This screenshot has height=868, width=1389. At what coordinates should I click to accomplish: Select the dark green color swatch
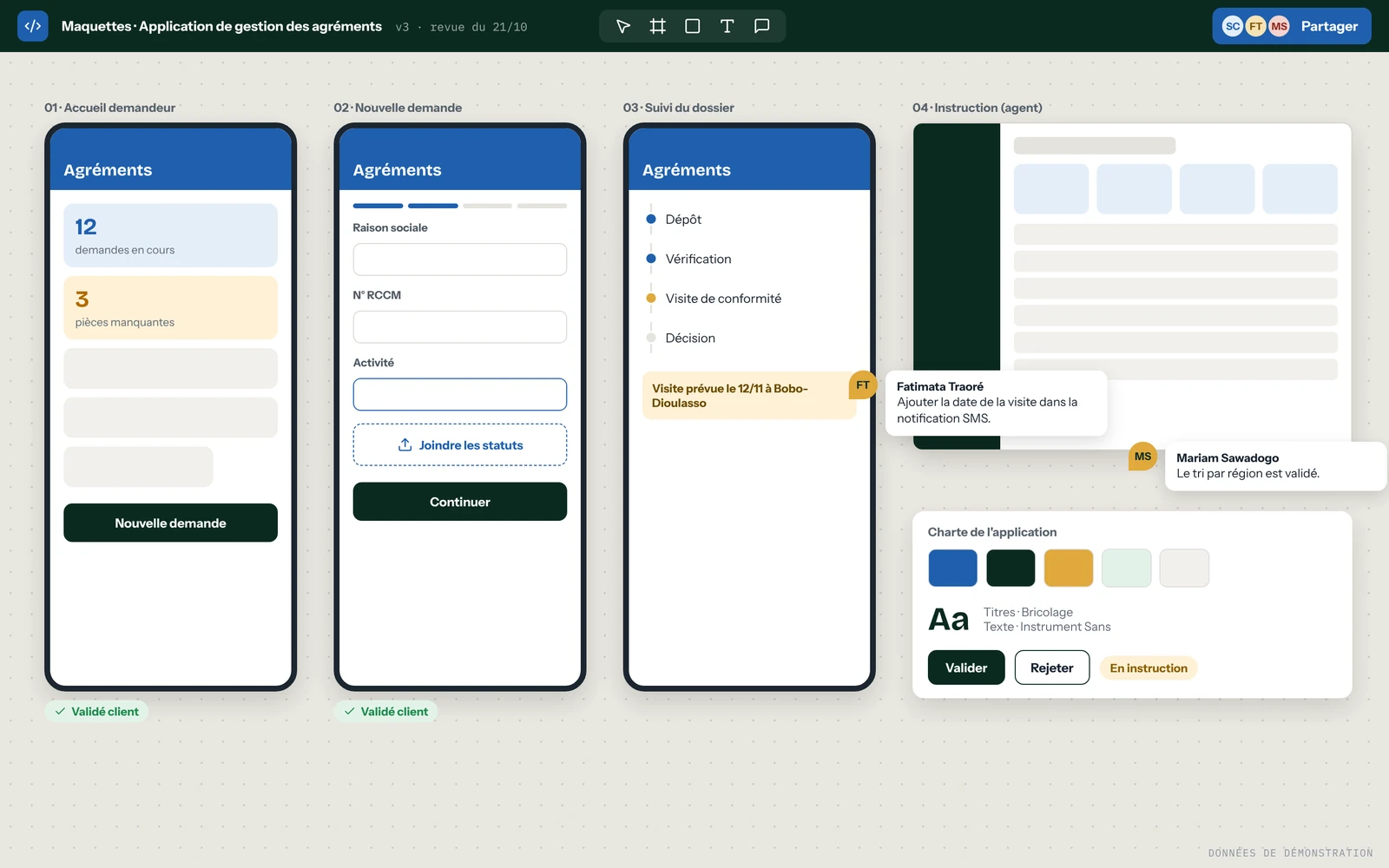[1010, 568]
